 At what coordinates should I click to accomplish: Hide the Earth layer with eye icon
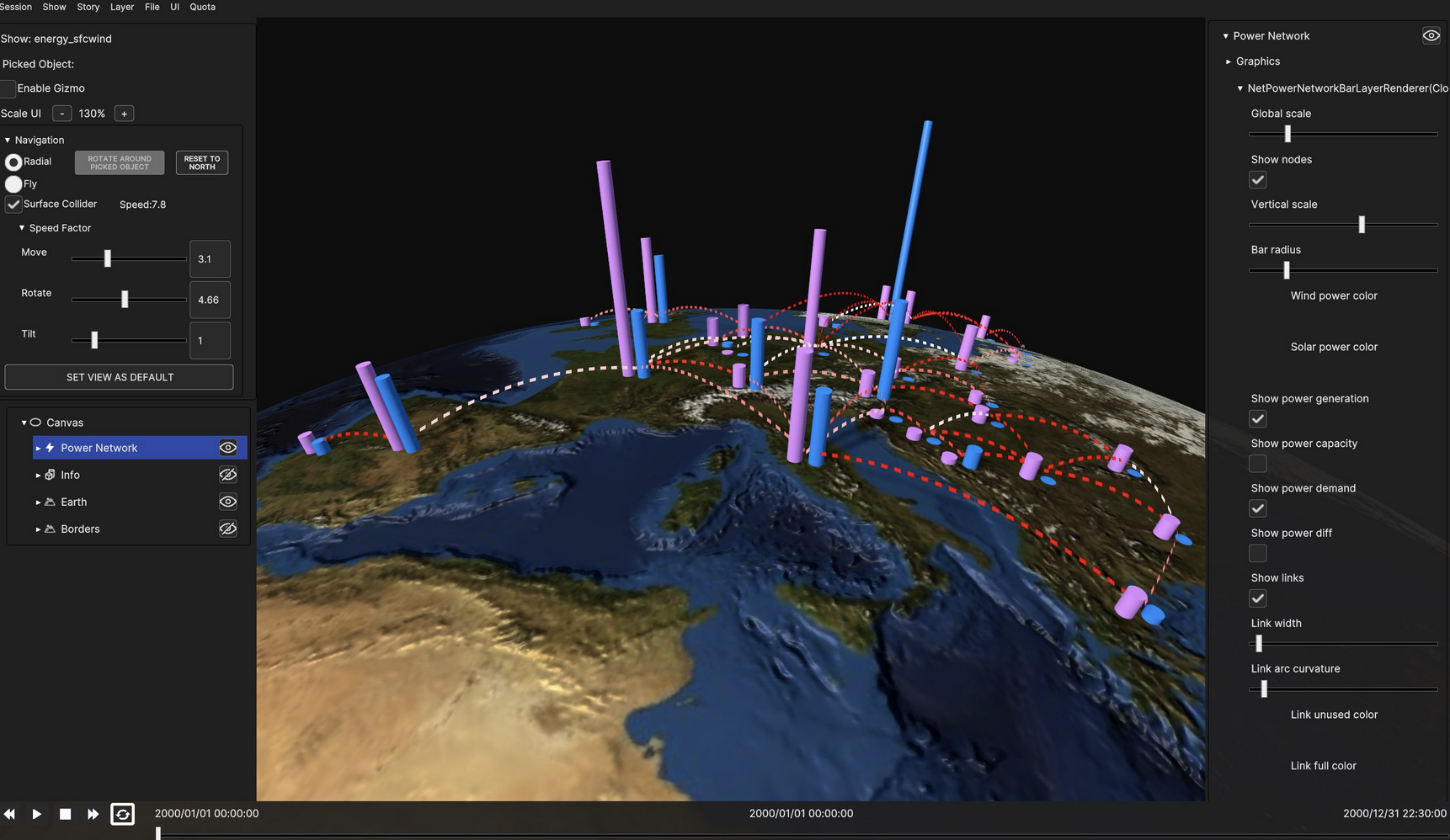click(227, 502)
